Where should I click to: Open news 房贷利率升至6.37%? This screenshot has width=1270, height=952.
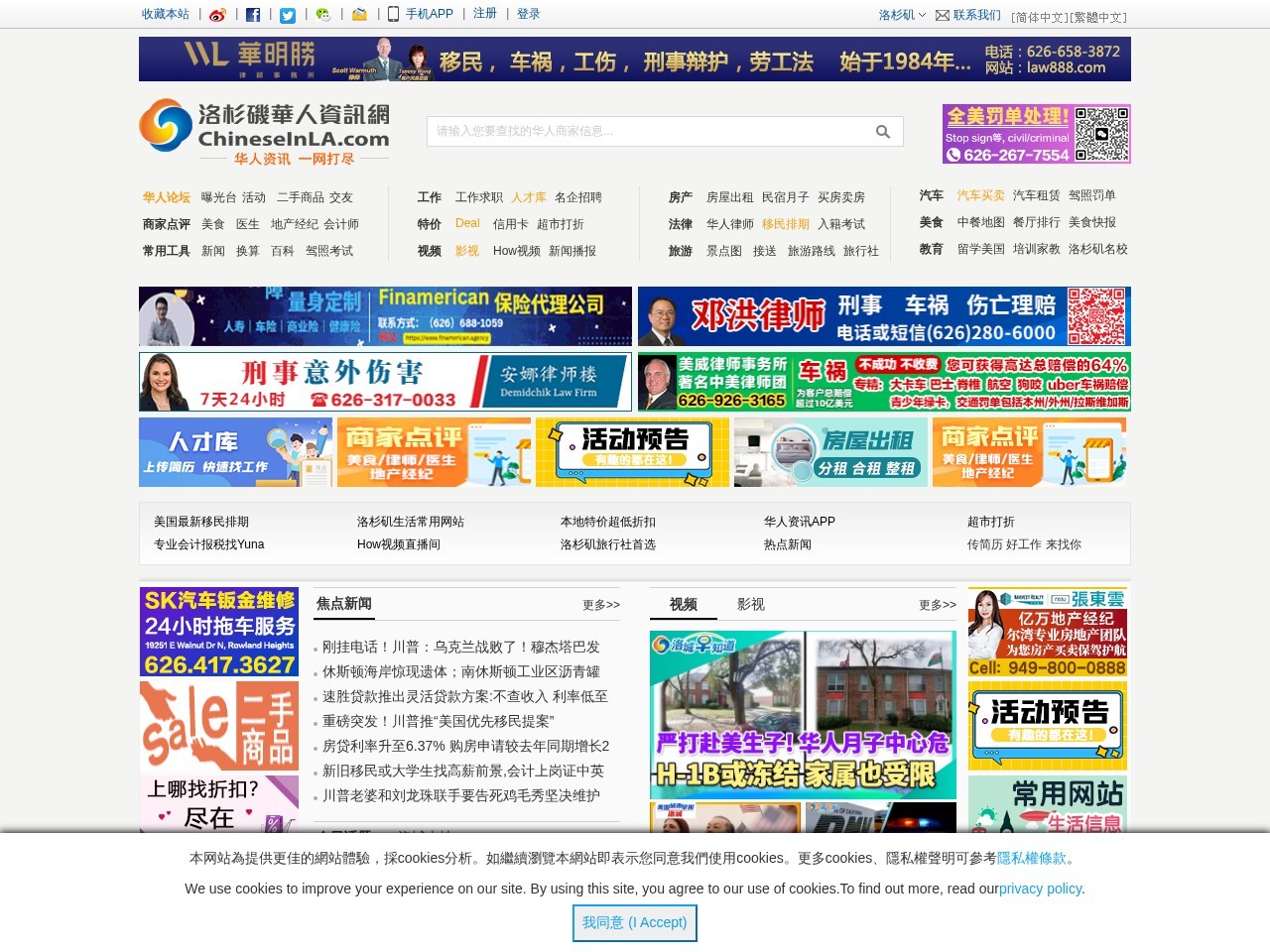466,746
